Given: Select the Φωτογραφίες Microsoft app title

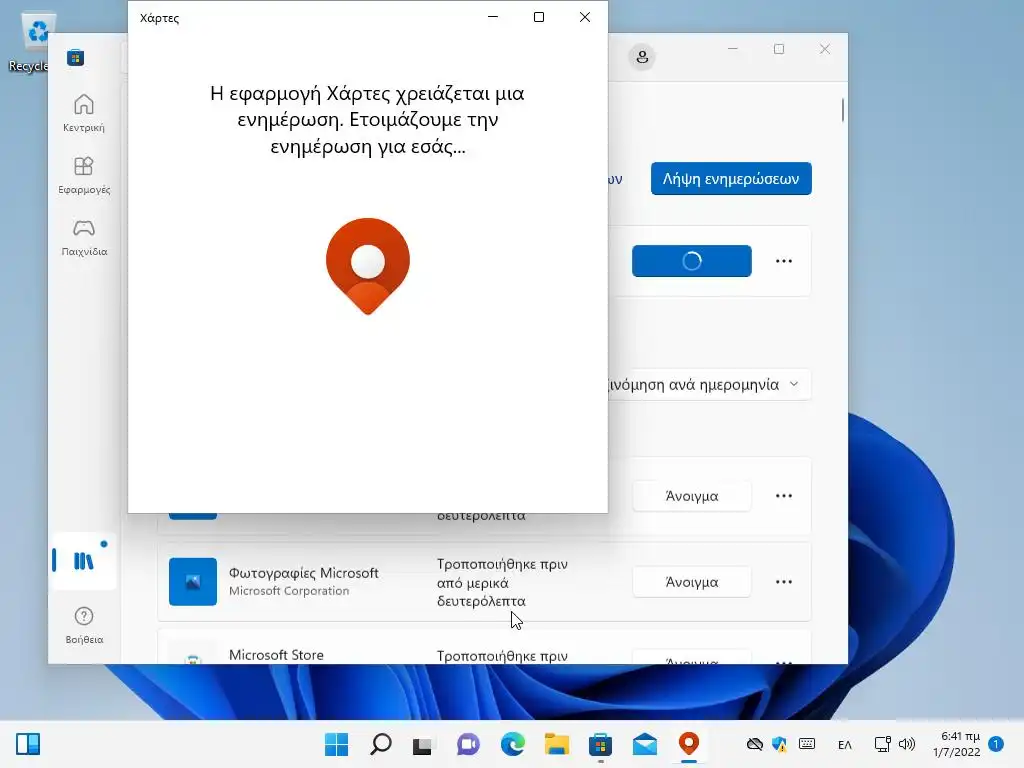Looking at the screenshot, I should pos(304,573).
